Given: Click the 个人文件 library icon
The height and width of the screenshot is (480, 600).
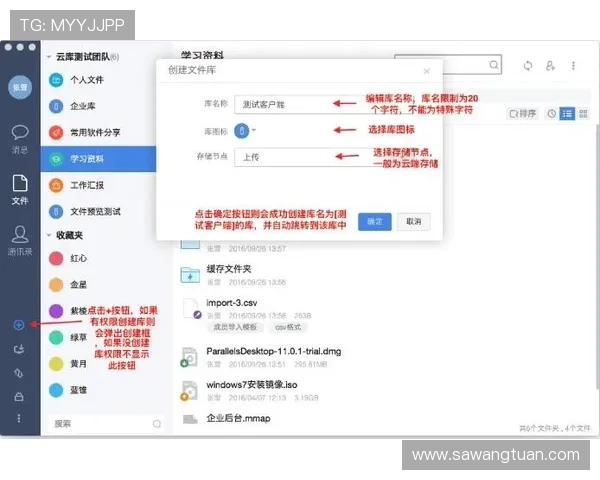Looking at the screenshot, I should tap(56, 80).
